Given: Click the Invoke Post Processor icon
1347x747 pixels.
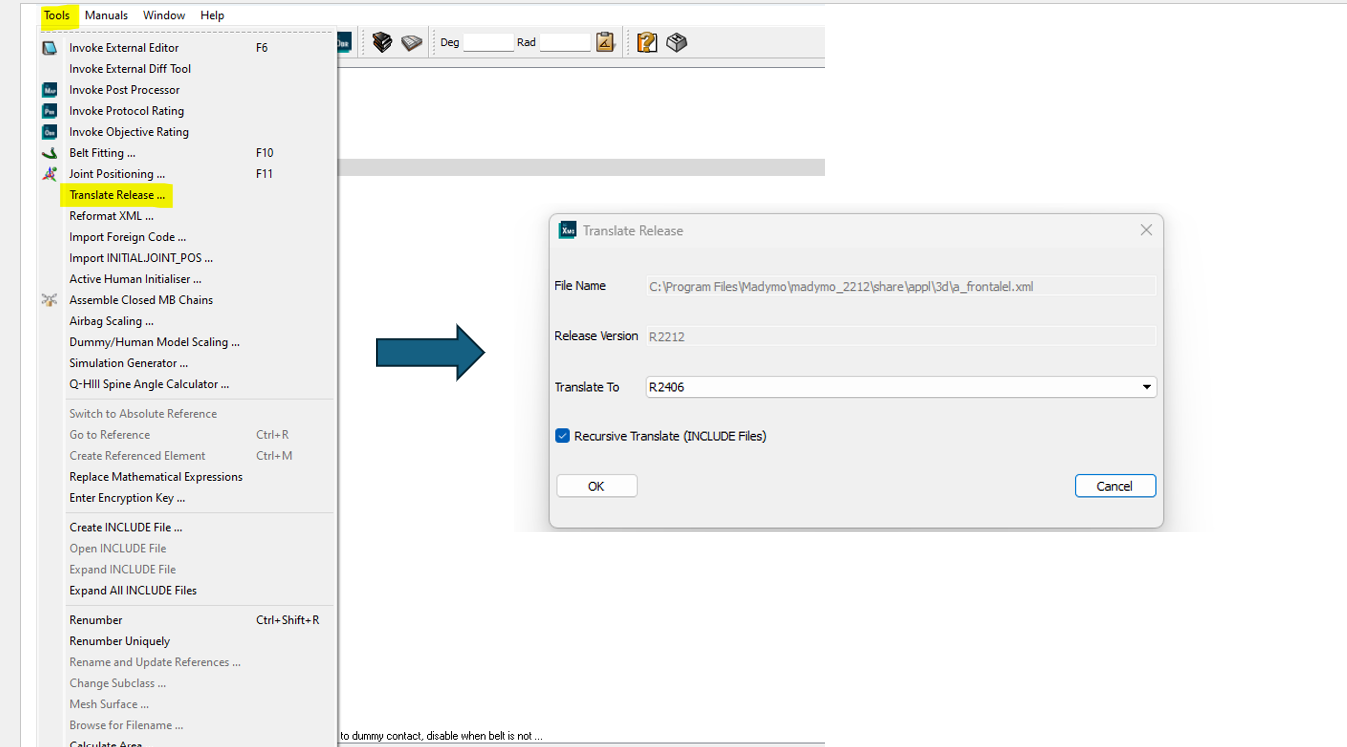Looking at the screenshot, I should click(48, 89).
